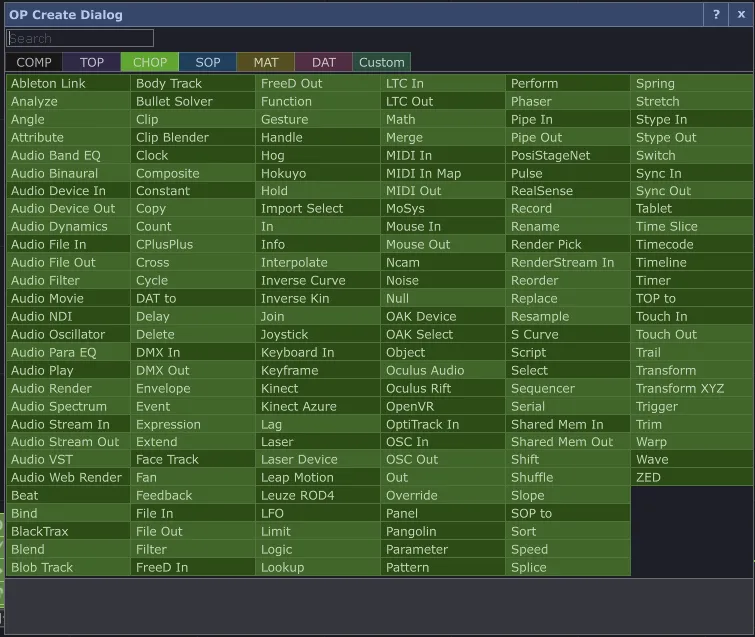Viewport: 755px width, 637px height.
Task: Choose the RenderStream In operator
Action: (x=568, y=262)
